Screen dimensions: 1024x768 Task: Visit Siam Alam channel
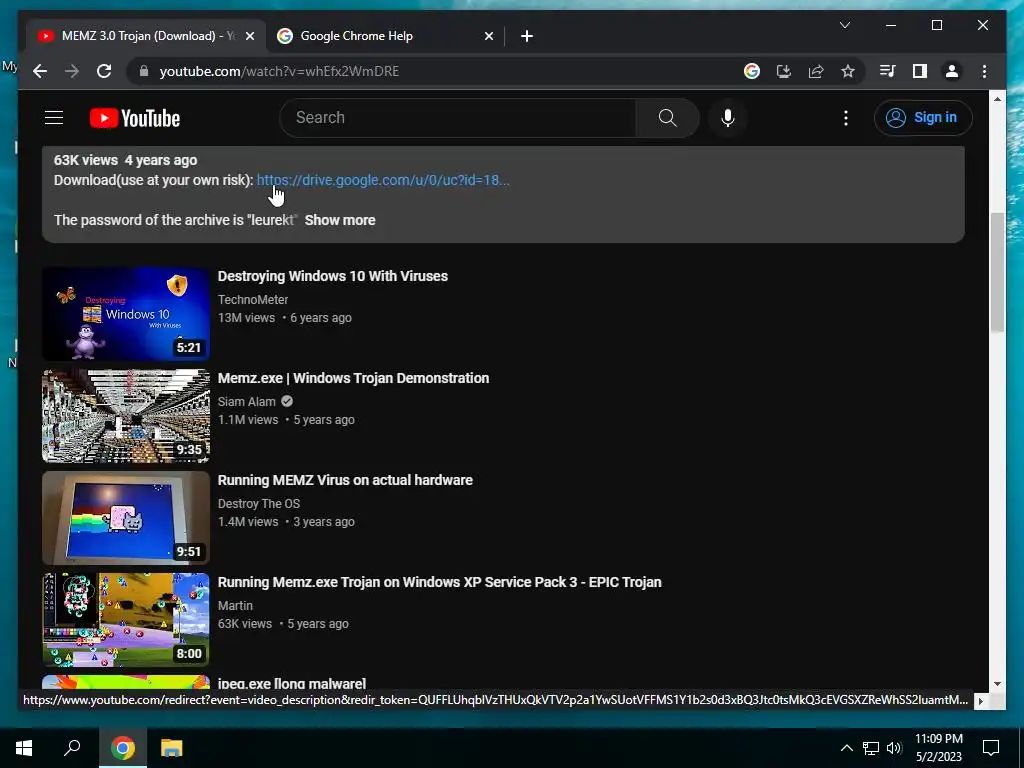click(x=246, y=402)
